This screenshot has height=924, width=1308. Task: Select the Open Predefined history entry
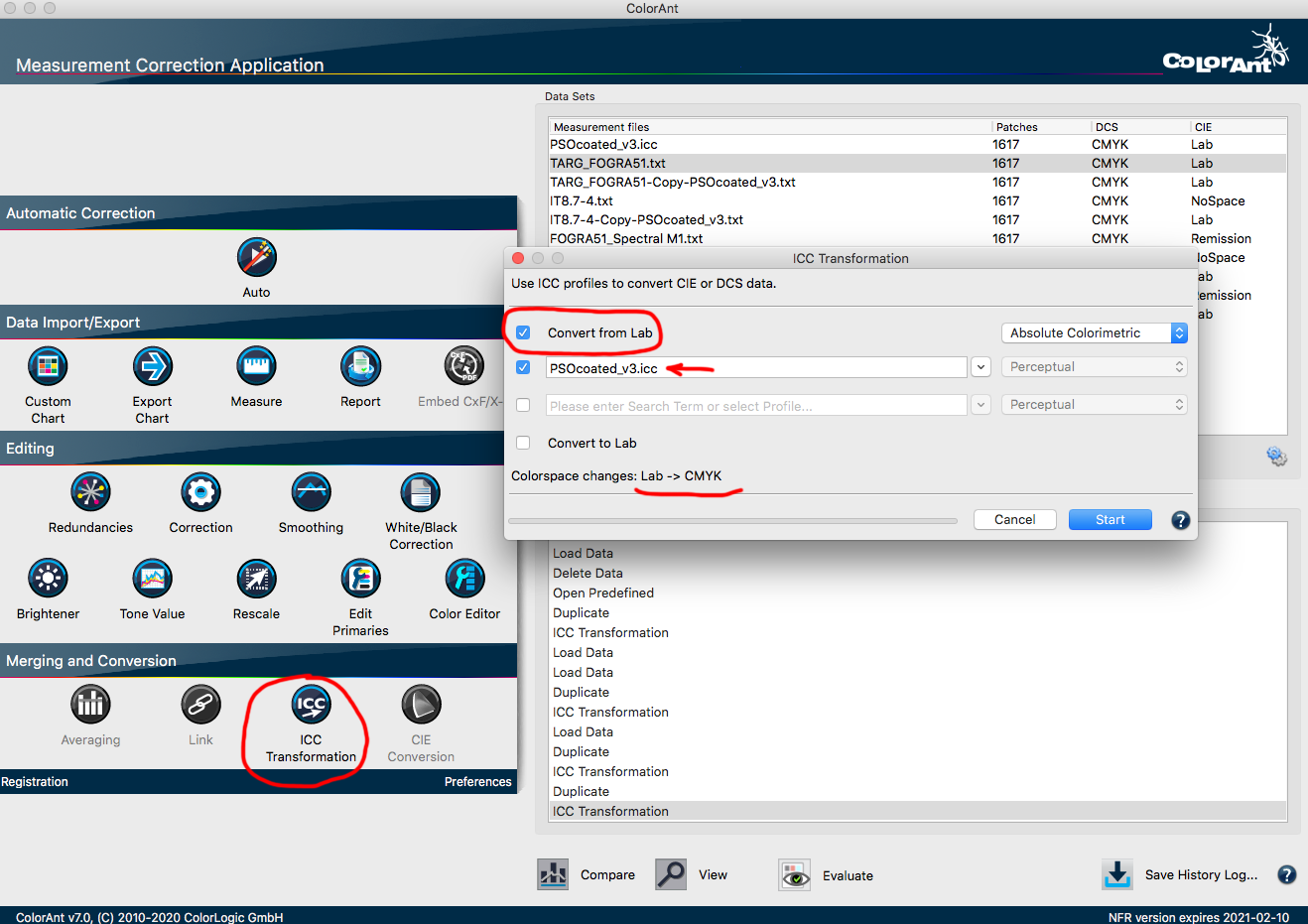917,594
